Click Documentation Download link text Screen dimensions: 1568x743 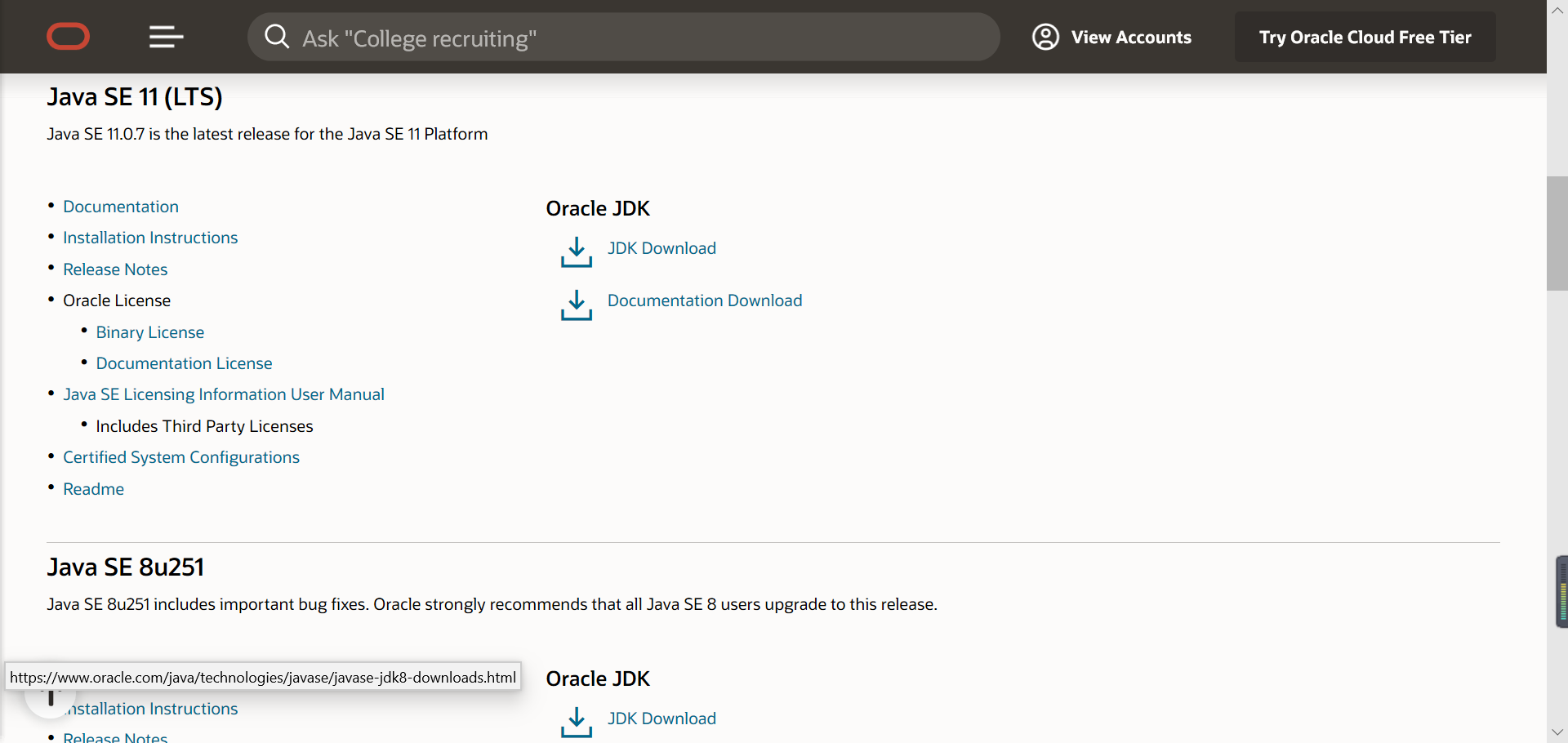click(705, 300)
